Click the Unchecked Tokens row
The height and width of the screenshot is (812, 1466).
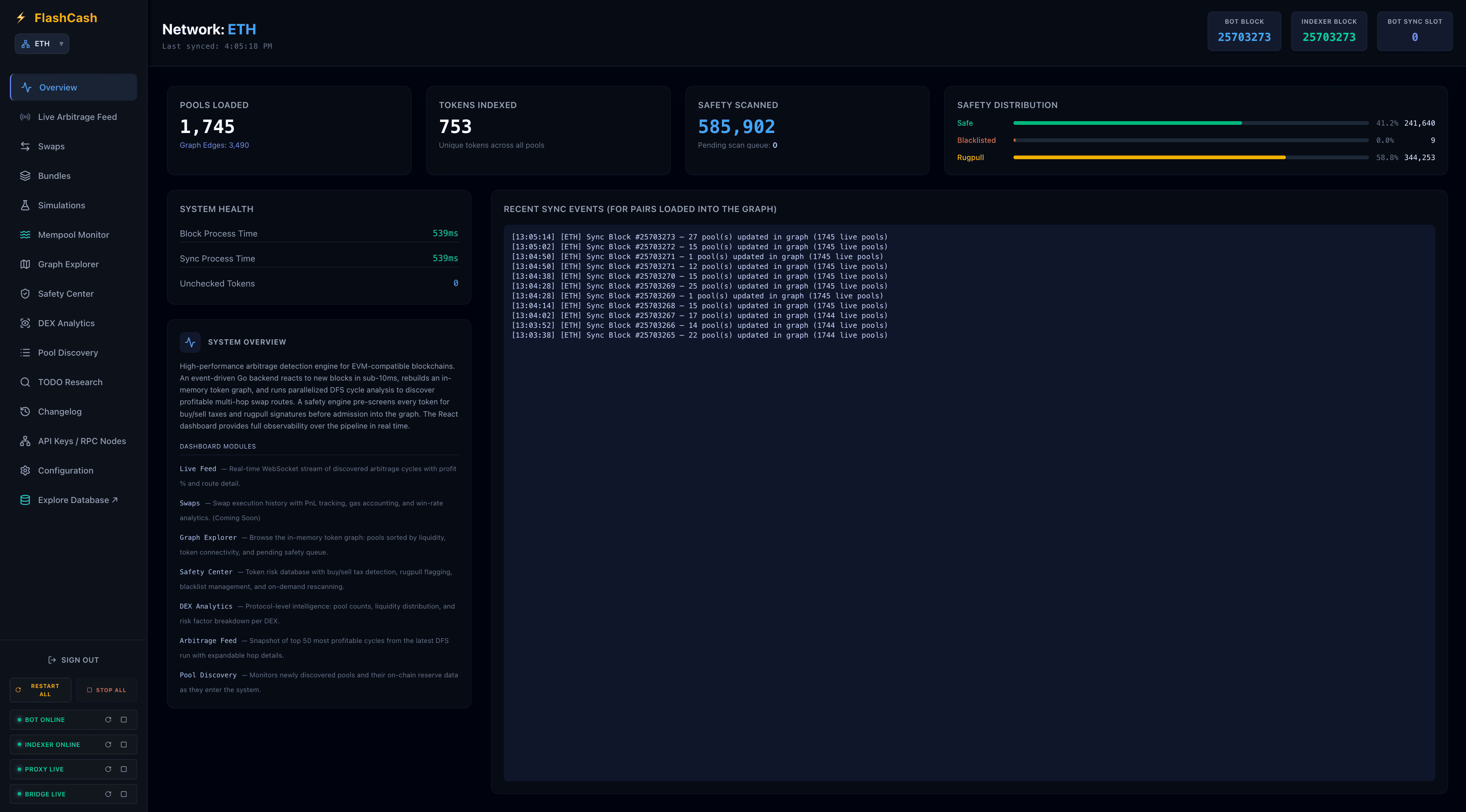(319, 283)
